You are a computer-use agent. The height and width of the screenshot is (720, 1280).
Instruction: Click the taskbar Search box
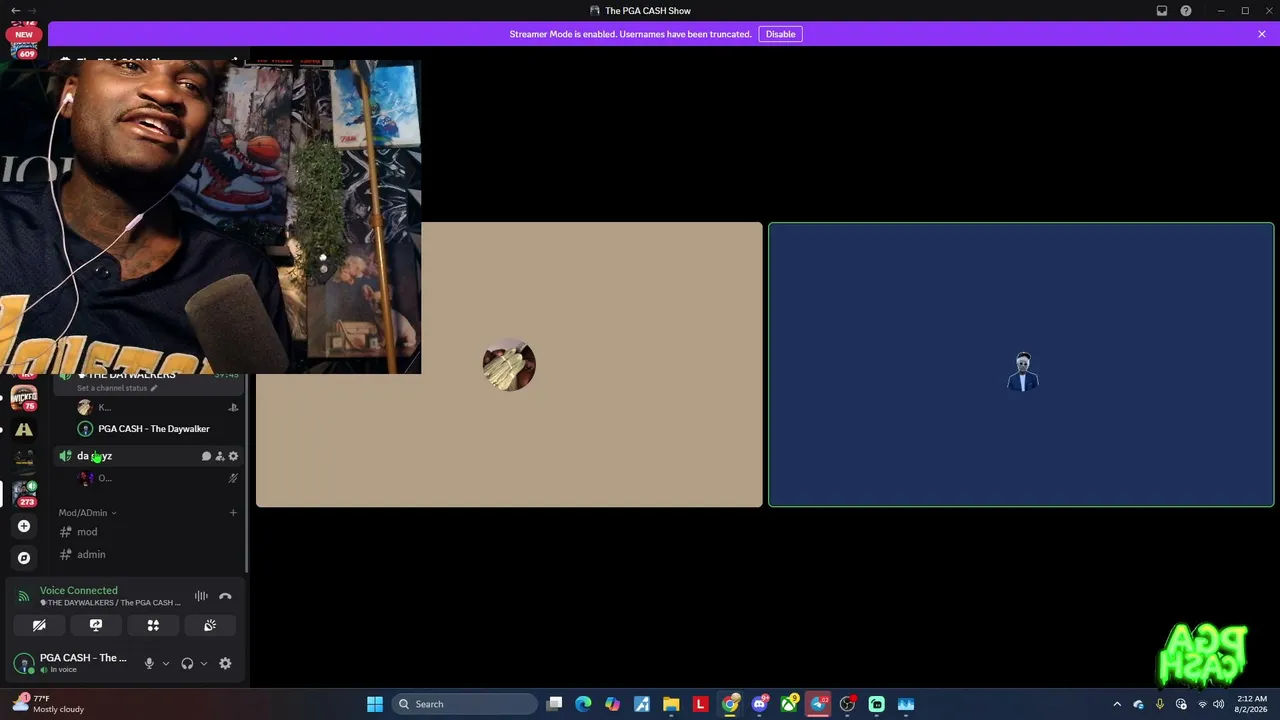point(464,704)
